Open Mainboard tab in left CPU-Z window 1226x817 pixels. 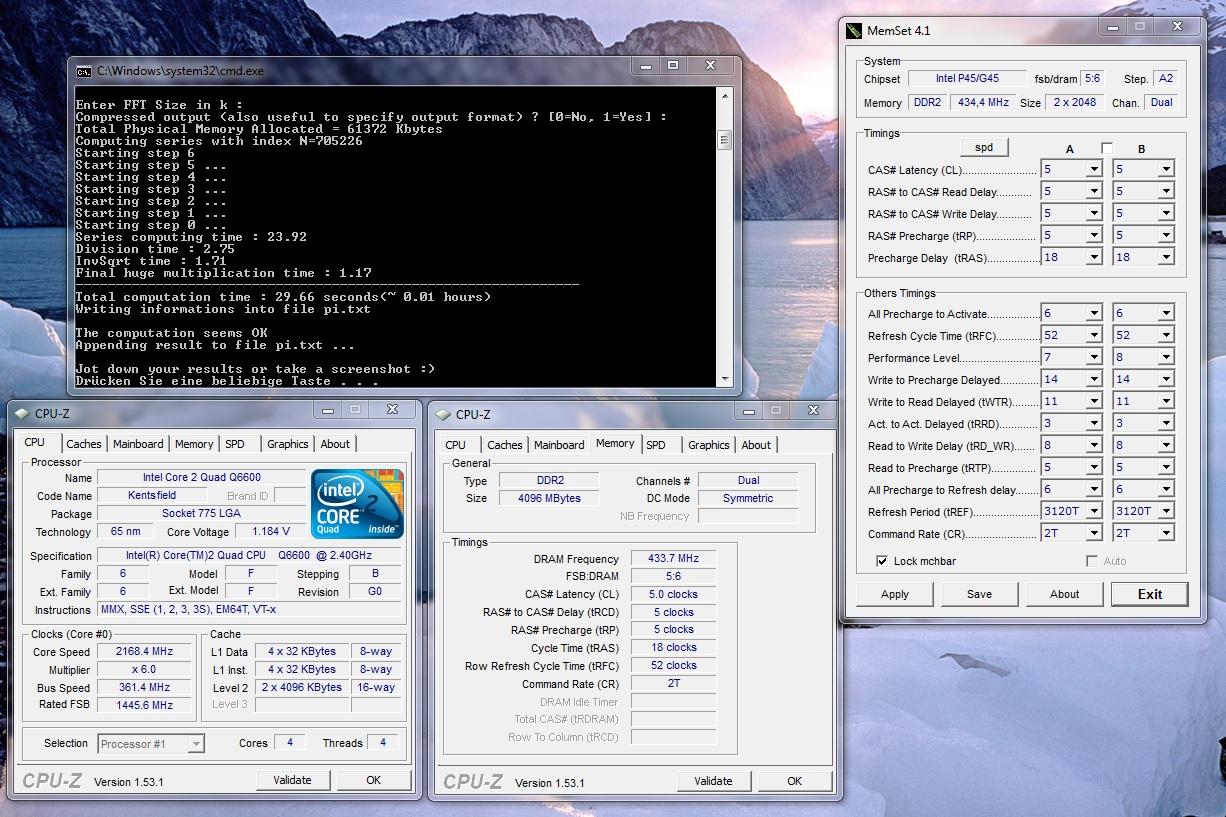point(138,444)
